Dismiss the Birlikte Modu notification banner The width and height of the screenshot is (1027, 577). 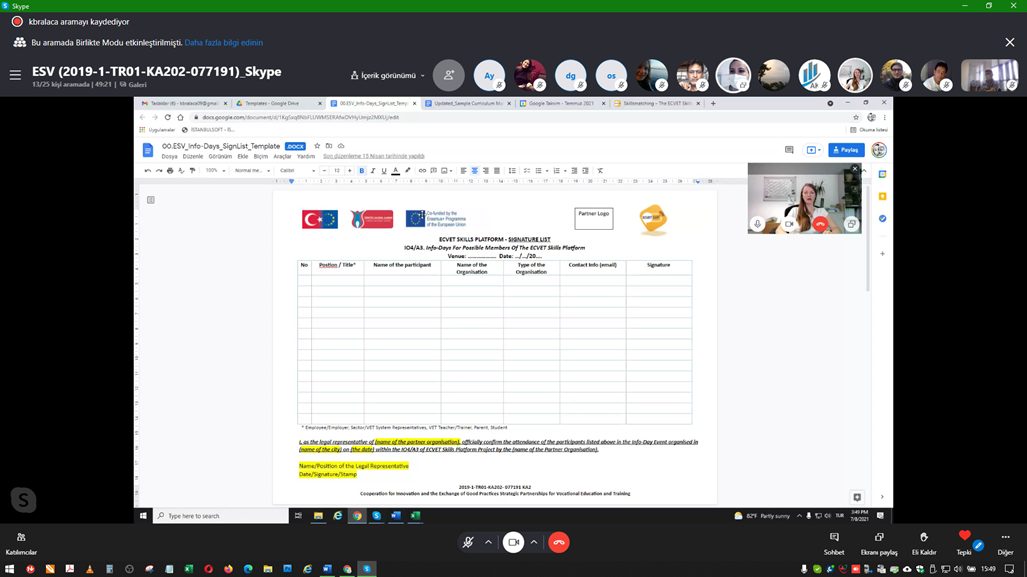click(x=1009, y=43)
